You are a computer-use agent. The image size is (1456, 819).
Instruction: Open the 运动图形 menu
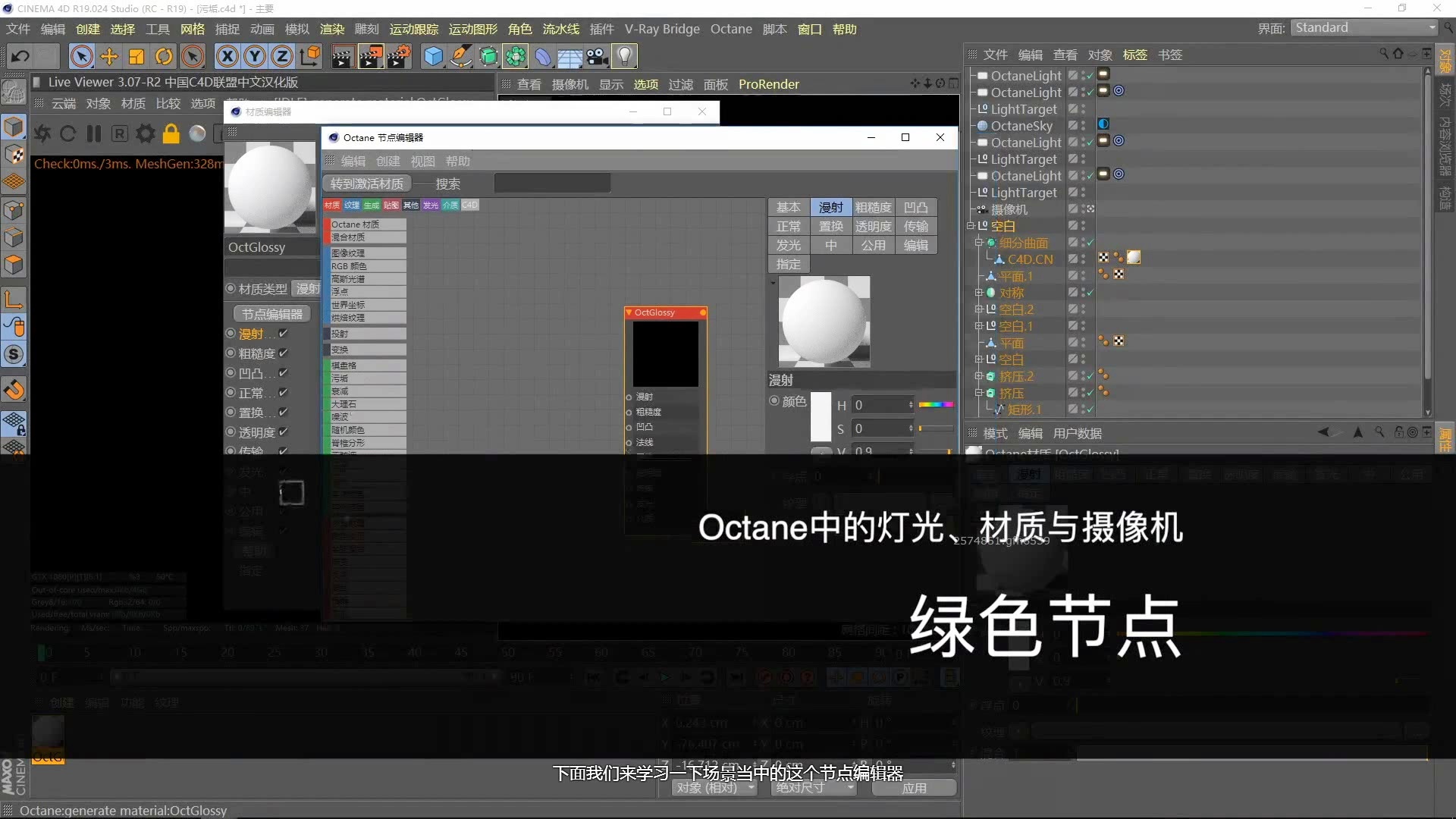click(473, 29)
